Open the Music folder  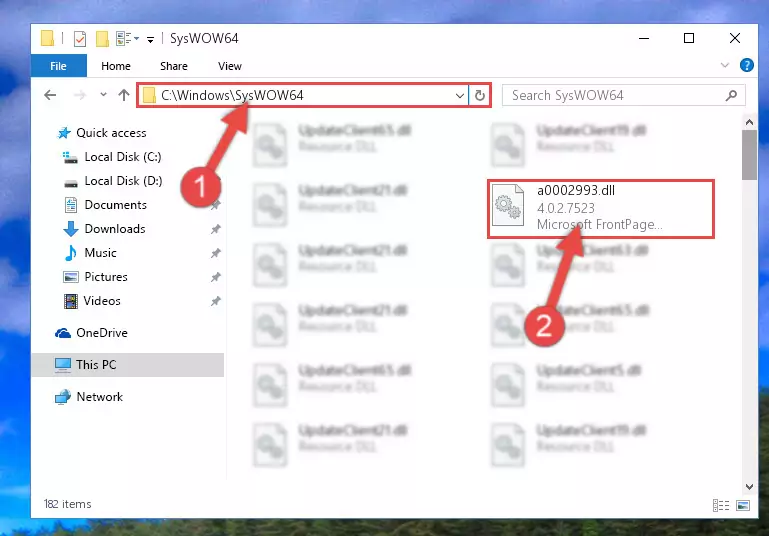[100, 253]
